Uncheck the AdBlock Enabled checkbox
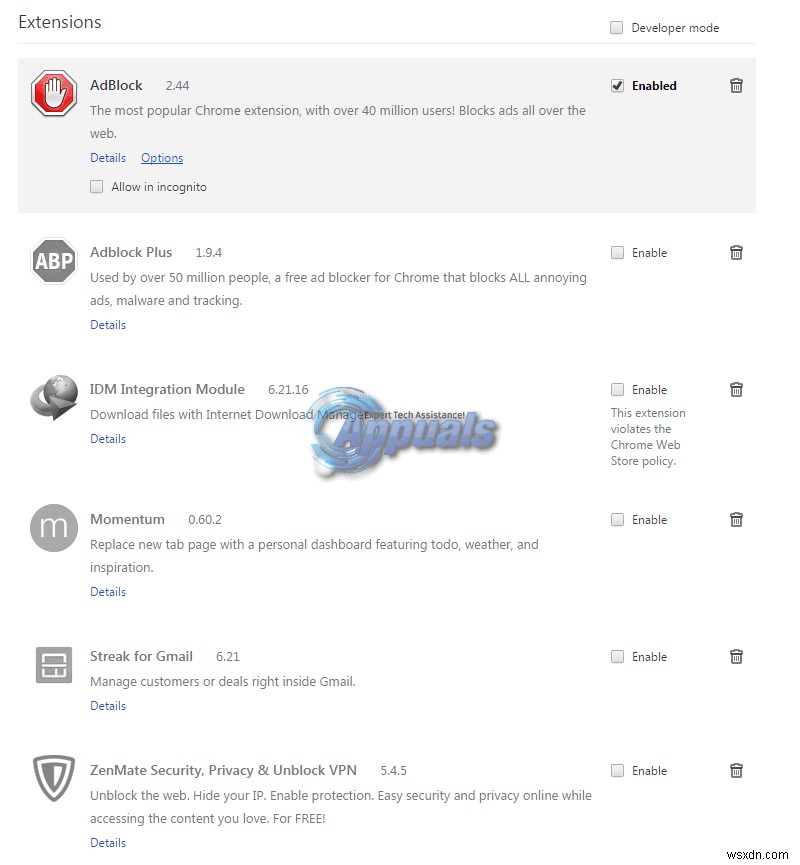Image resolution: width=800 pixels, height=865 pixels. [x=617, y=86]
